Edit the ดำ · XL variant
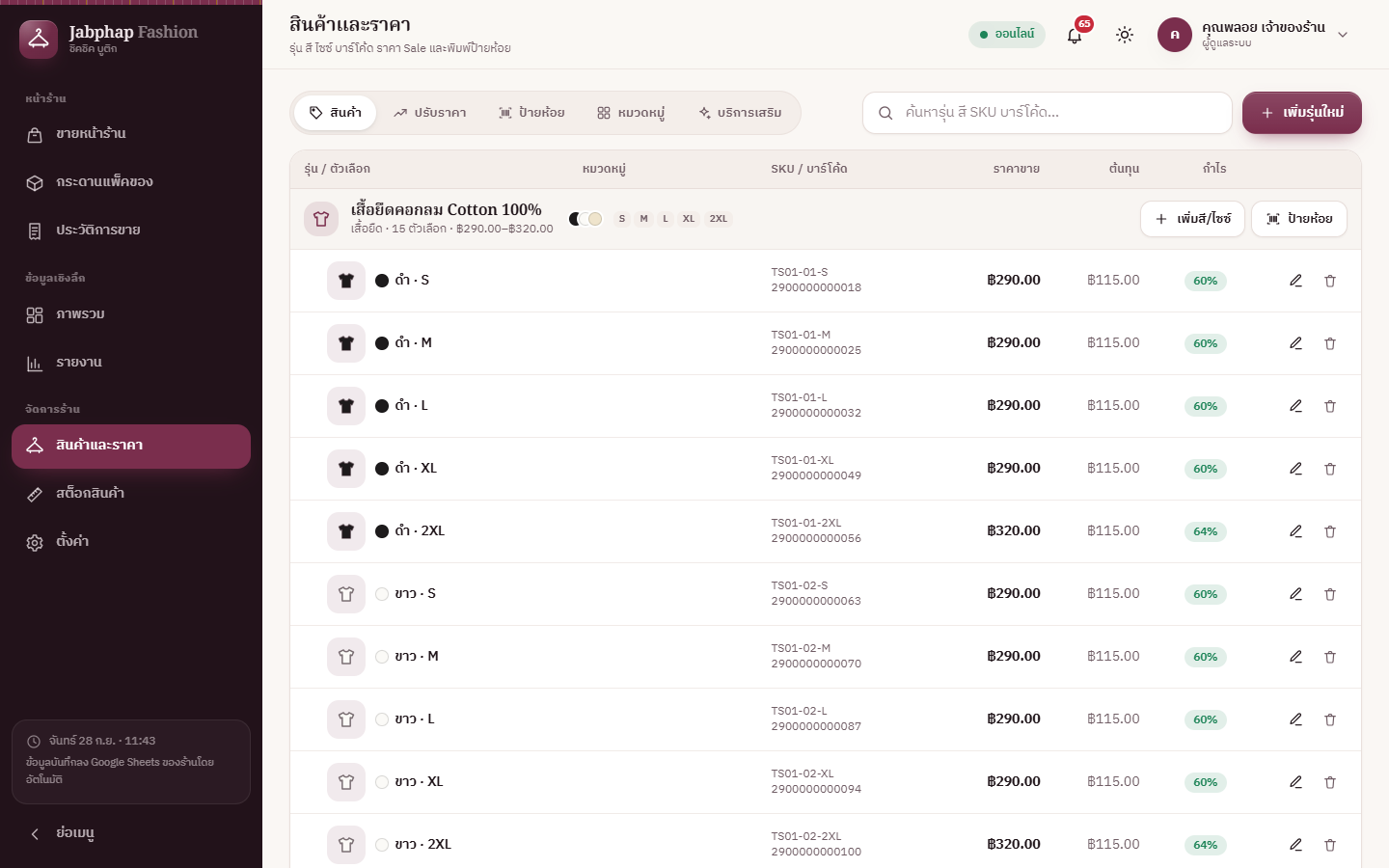The height and width of the screenshot is (868, 1389). (x=1295, y=469)
